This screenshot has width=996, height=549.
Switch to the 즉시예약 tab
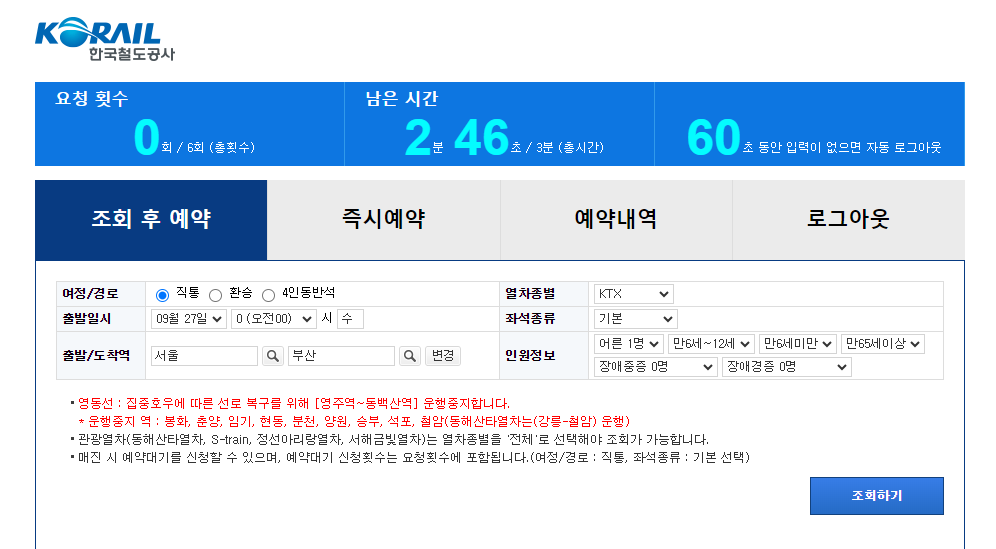coord(384,220)
